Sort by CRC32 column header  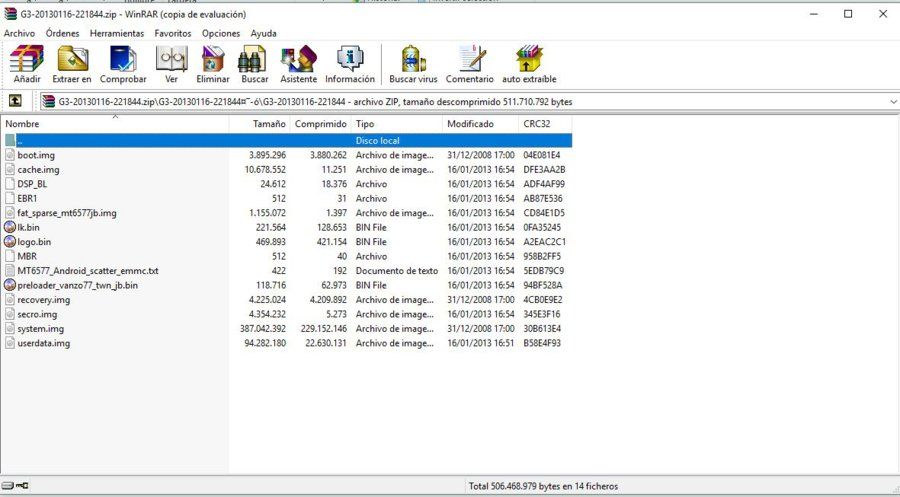(545, 124)
